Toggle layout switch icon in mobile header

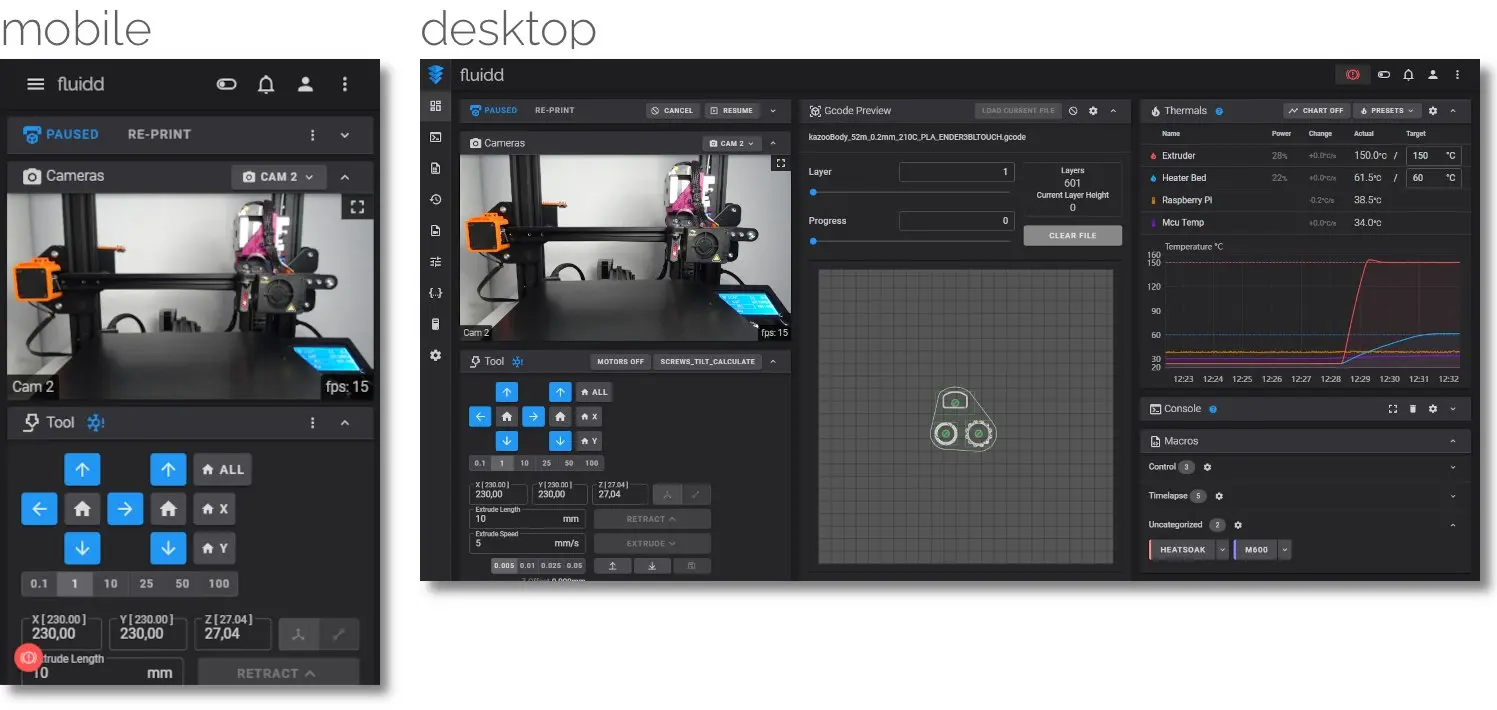tap(226, 84)
